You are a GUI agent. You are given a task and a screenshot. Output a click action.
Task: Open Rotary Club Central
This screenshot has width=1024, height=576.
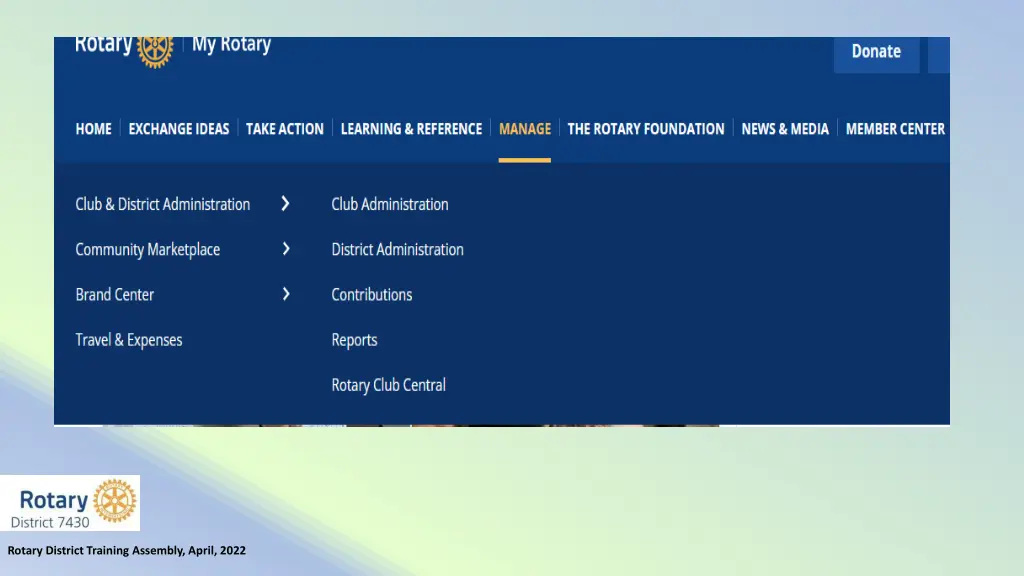(x=389, y=385)
